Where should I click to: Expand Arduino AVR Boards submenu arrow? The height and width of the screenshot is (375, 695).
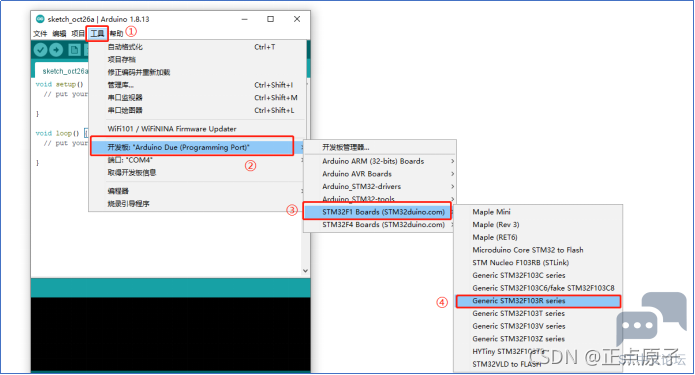tap(452, 174)
